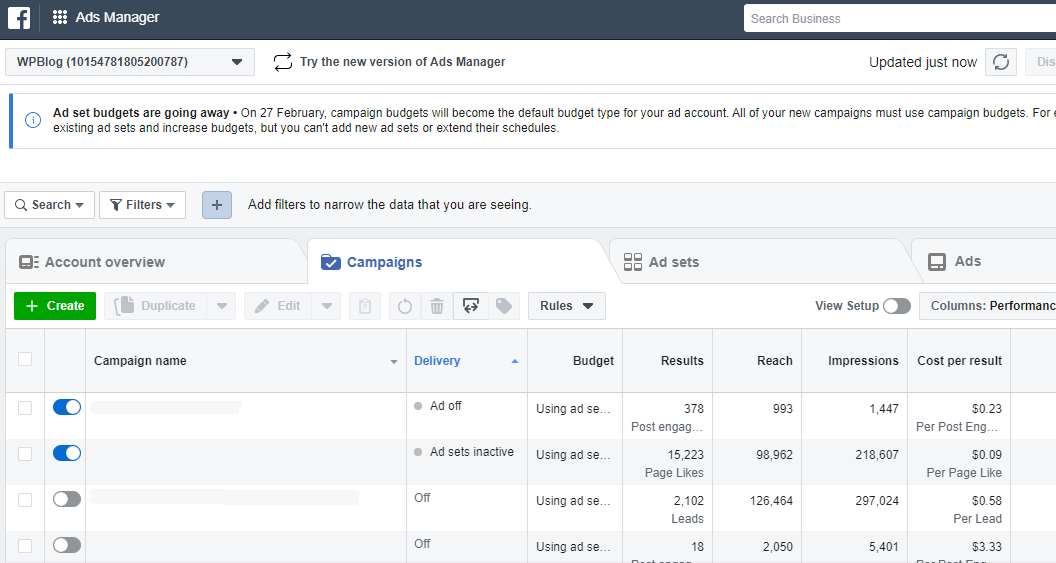Click the trash delete icon
Viewport: 1056px width, 563px height.
(x=437, y=306)
